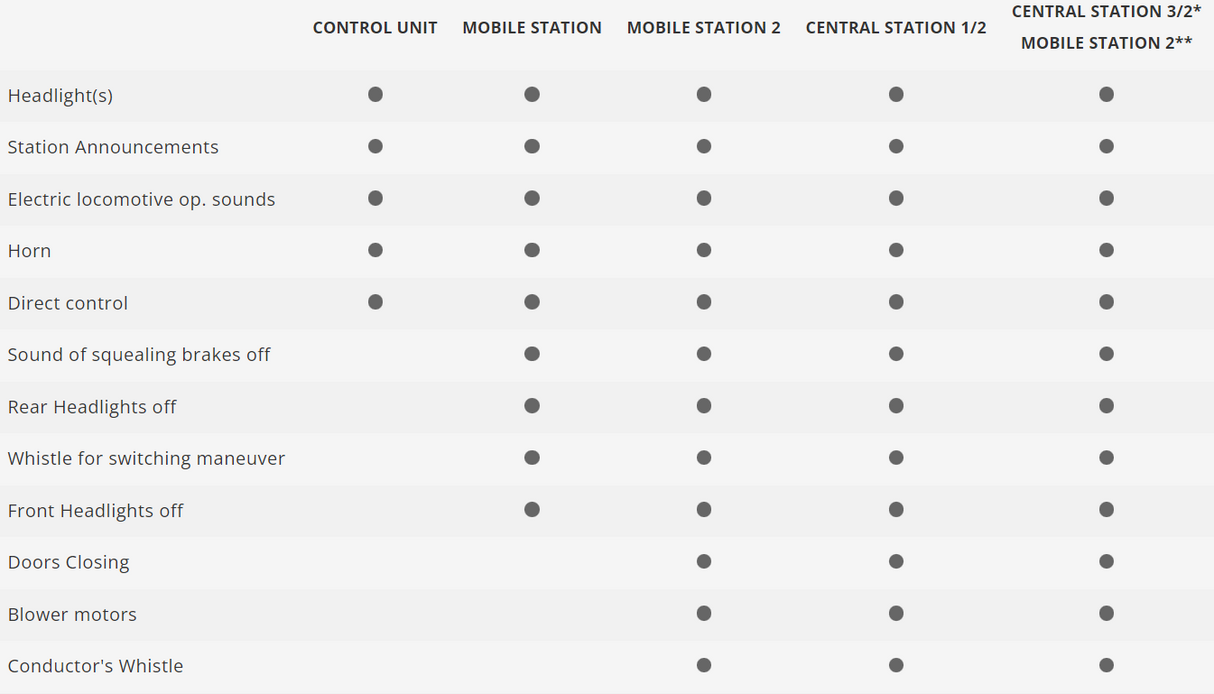Click Conductor's Whistle dot in the last column
Image resolution: width=1214 pixels, height=694 pixels.
[1106, 665]
